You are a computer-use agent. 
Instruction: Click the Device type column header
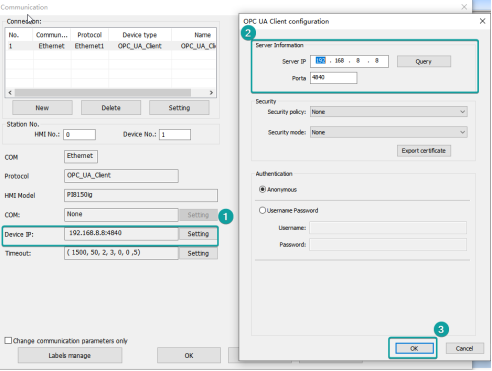click(140, 35)
